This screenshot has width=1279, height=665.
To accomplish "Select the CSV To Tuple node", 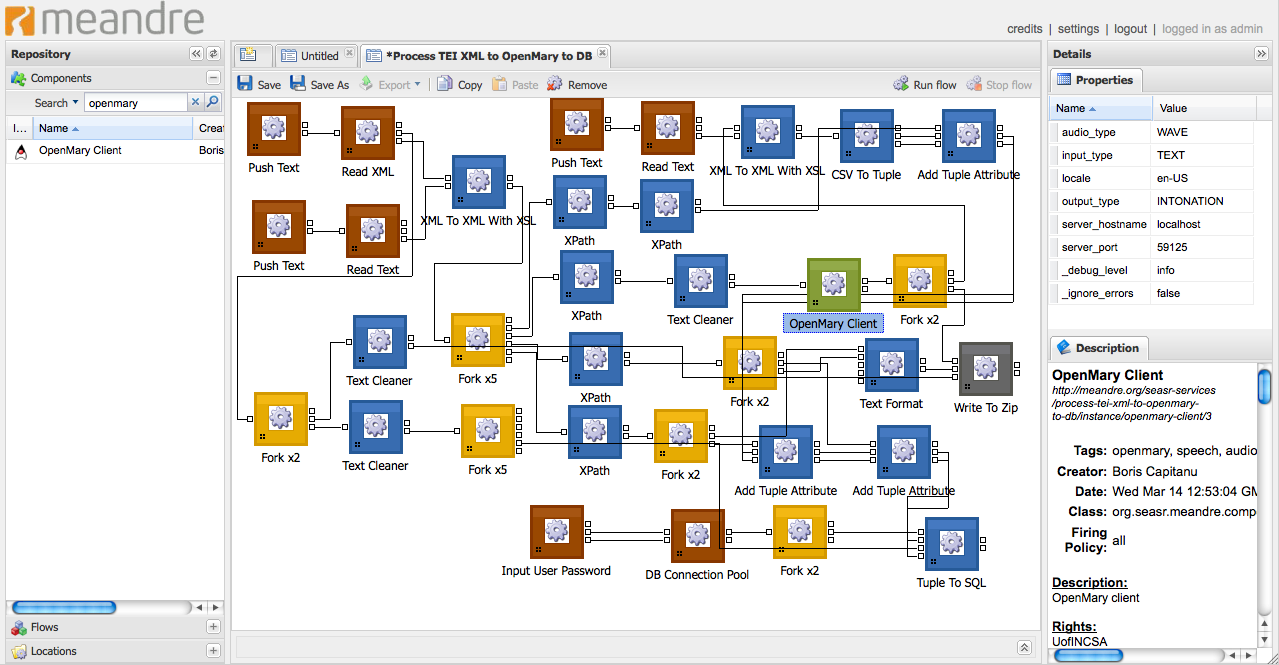I will click(867, 136).
